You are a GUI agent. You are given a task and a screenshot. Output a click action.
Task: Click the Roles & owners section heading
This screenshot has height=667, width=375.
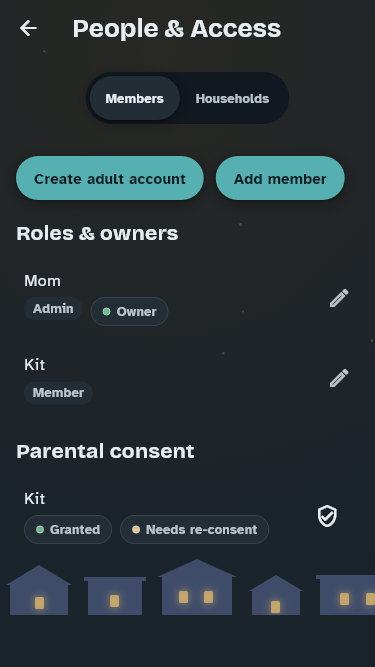coord(97,234)
